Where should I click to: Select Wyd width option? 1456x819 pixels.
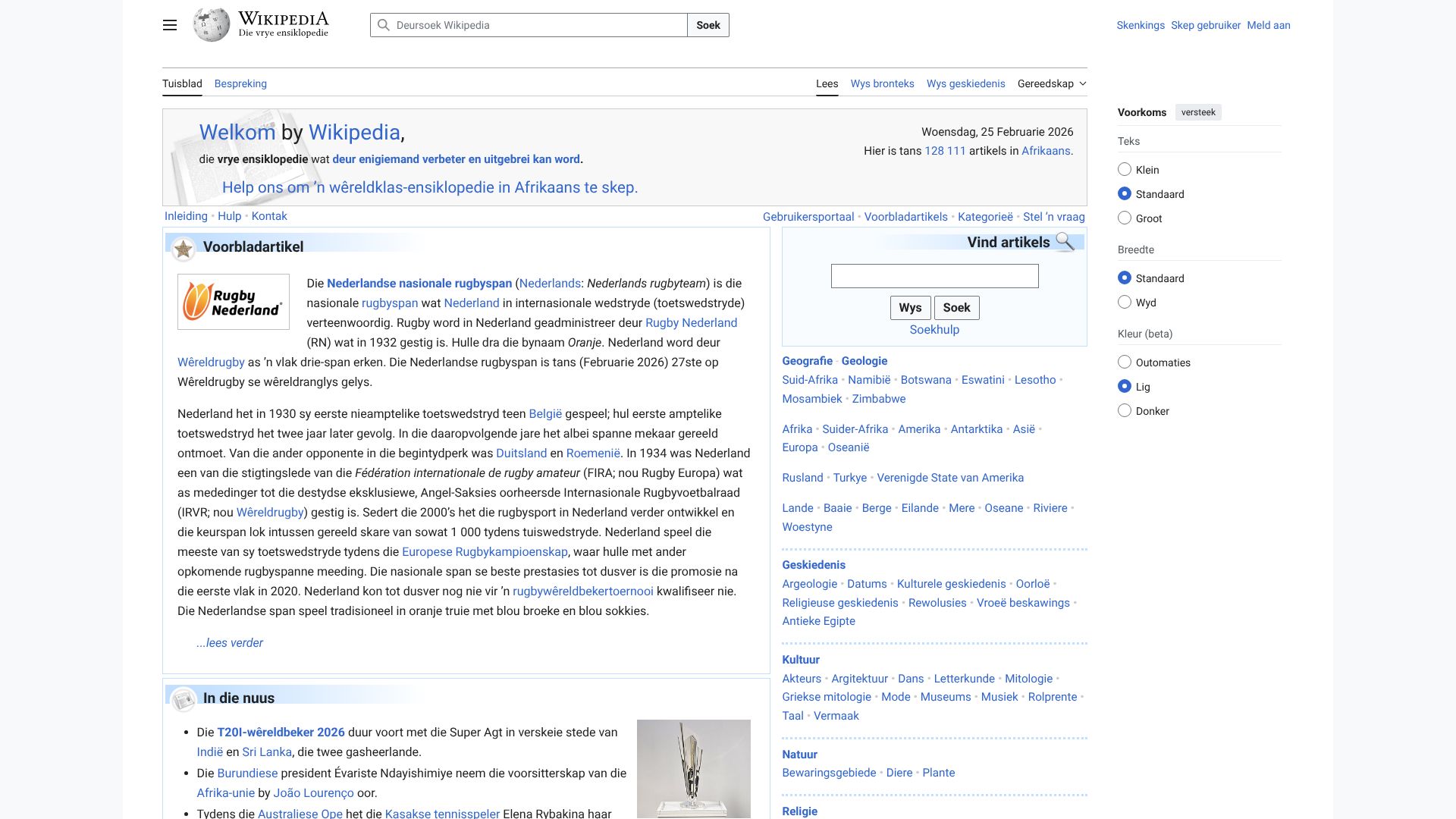point(1125,303)
